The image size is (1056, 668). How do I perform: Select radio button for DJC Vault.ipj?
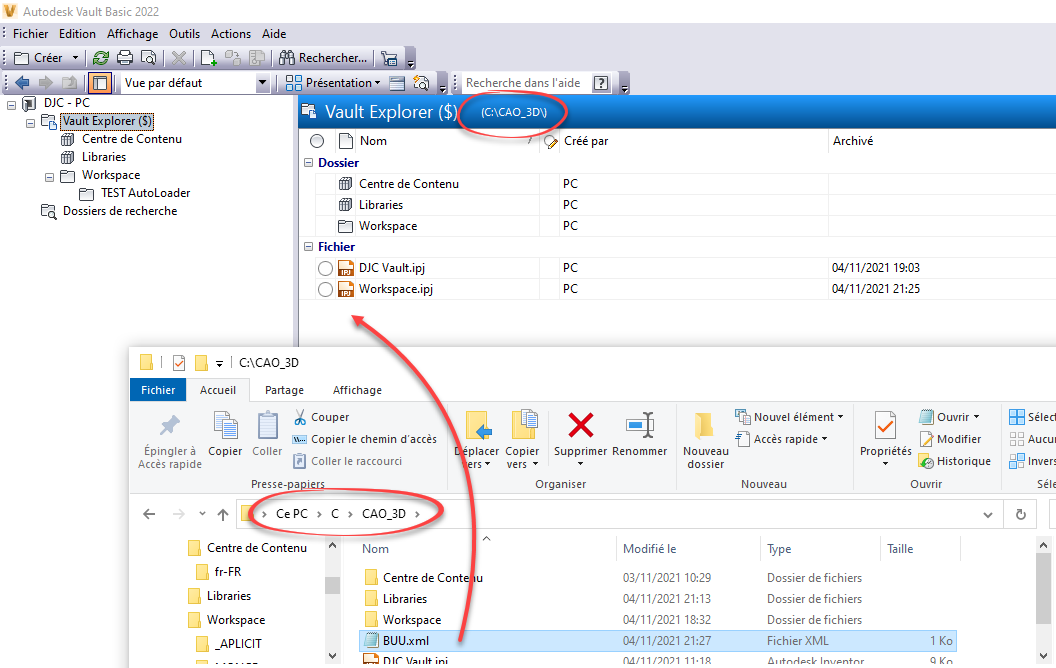point(324,268)
